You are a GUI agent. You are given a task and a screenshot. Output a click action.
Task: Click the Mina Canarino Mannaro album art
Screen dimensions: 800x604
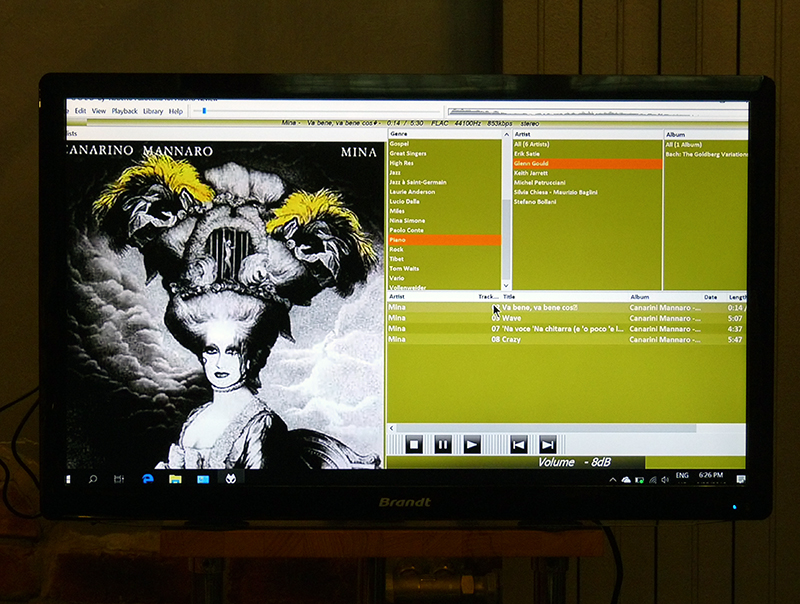click(x=224, y=305)
